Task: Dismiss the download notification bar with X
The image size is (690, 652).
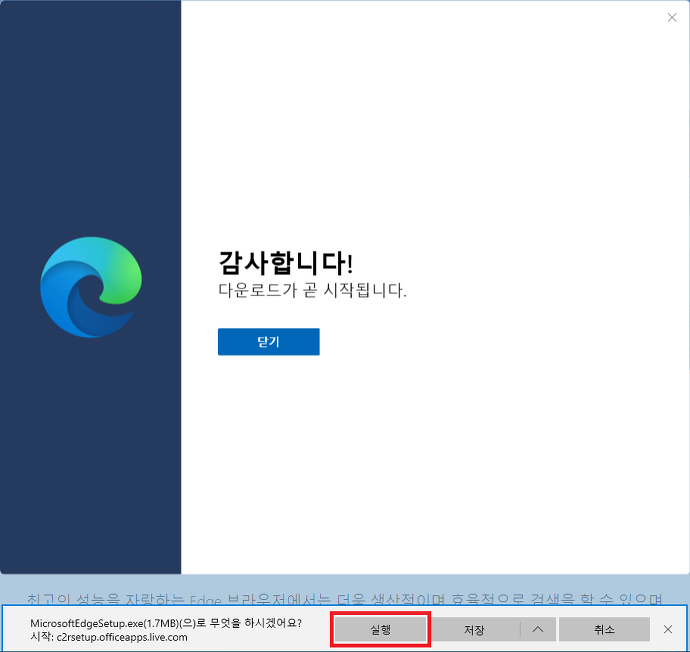Action: [x=668, y=630]
